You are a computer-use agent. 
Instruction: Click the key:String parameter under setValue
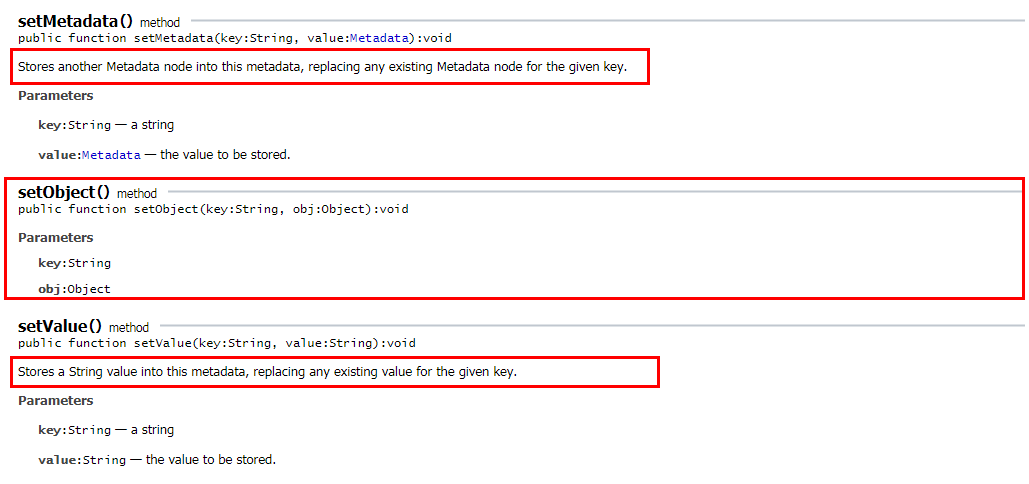tap(74, 430)
